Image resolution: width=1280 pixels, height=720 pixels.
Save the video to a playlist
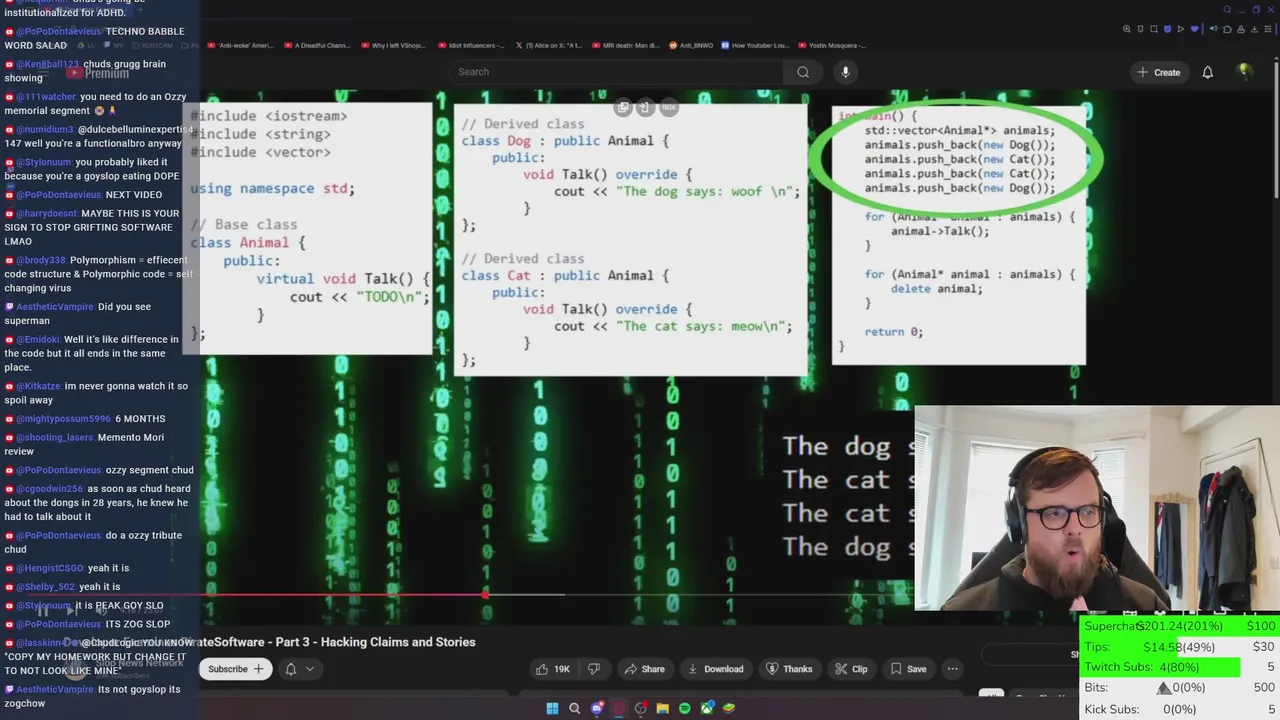[908, 669]
